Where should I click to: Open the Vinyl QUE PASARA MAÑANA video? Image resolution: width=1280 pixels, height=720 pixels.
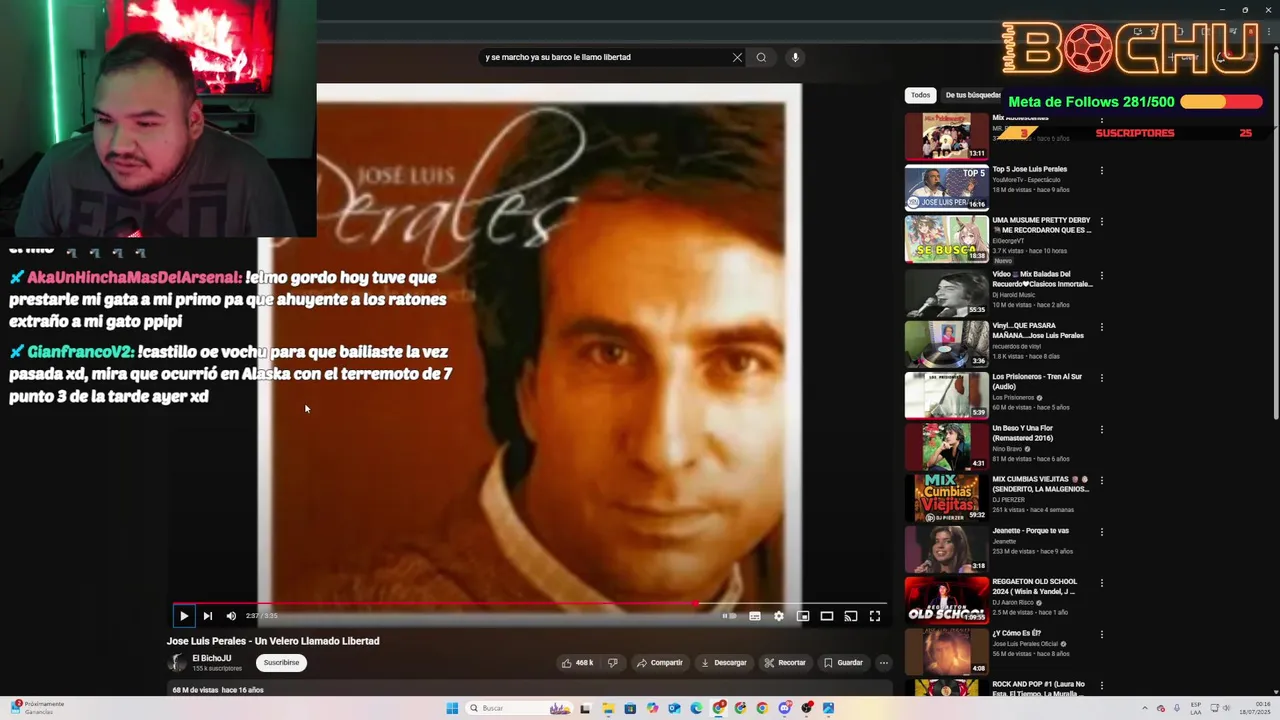[946, 343]
